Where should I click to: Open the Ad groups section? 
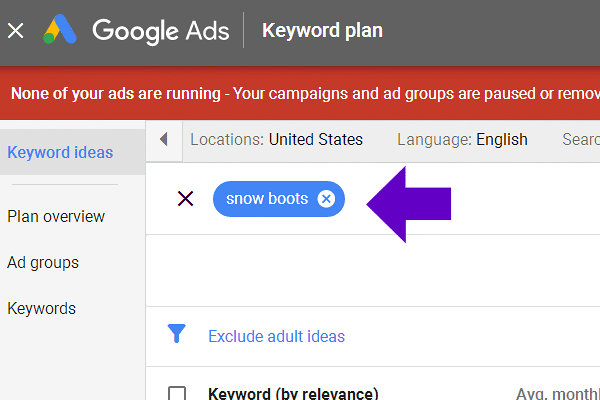[43, 262]
